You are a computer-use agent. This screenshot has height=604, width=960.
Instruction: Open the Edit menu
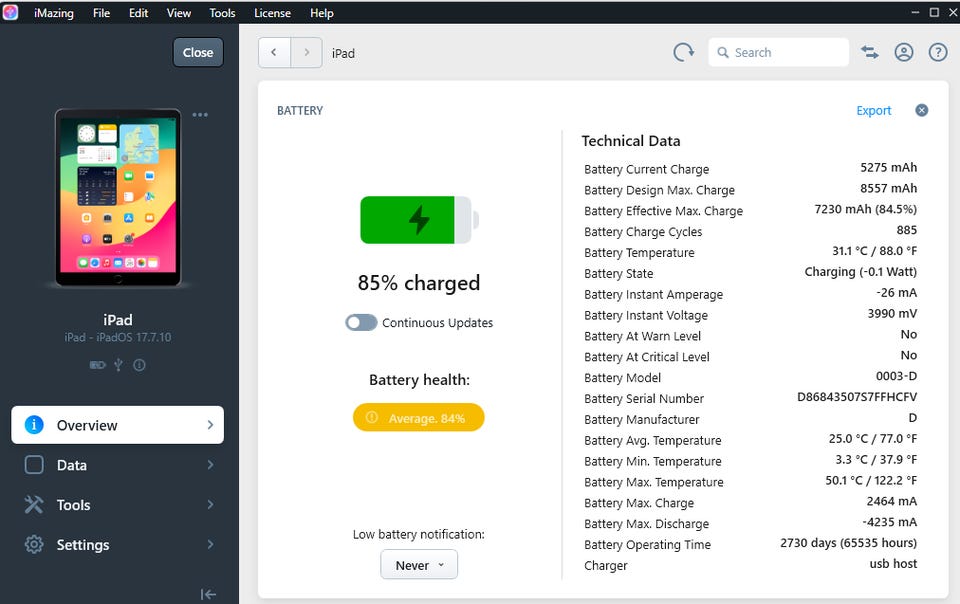tap(138, 13)
